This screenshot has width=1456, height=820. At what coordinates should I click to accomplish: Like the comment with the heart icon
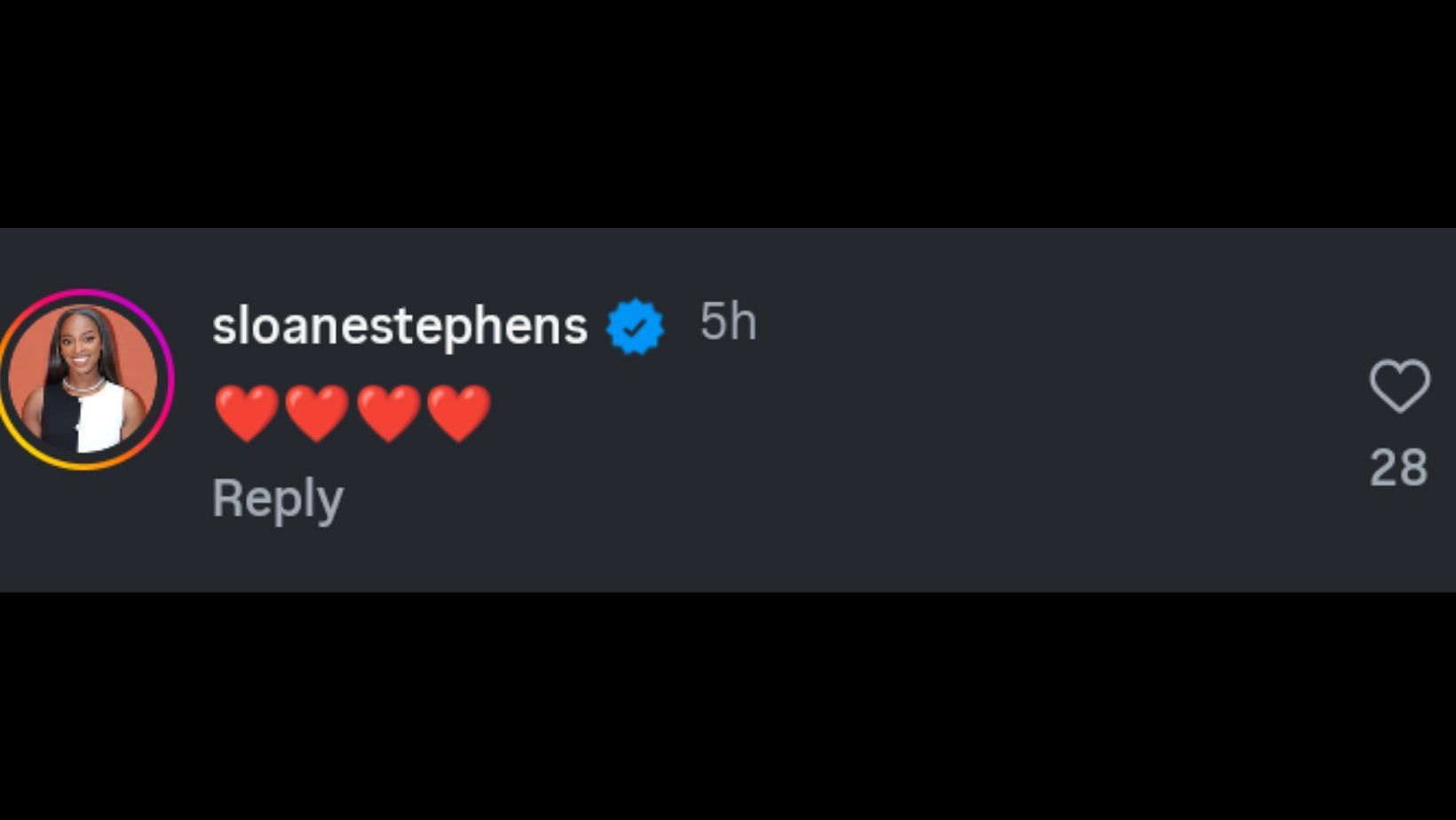coord(1399,386)
